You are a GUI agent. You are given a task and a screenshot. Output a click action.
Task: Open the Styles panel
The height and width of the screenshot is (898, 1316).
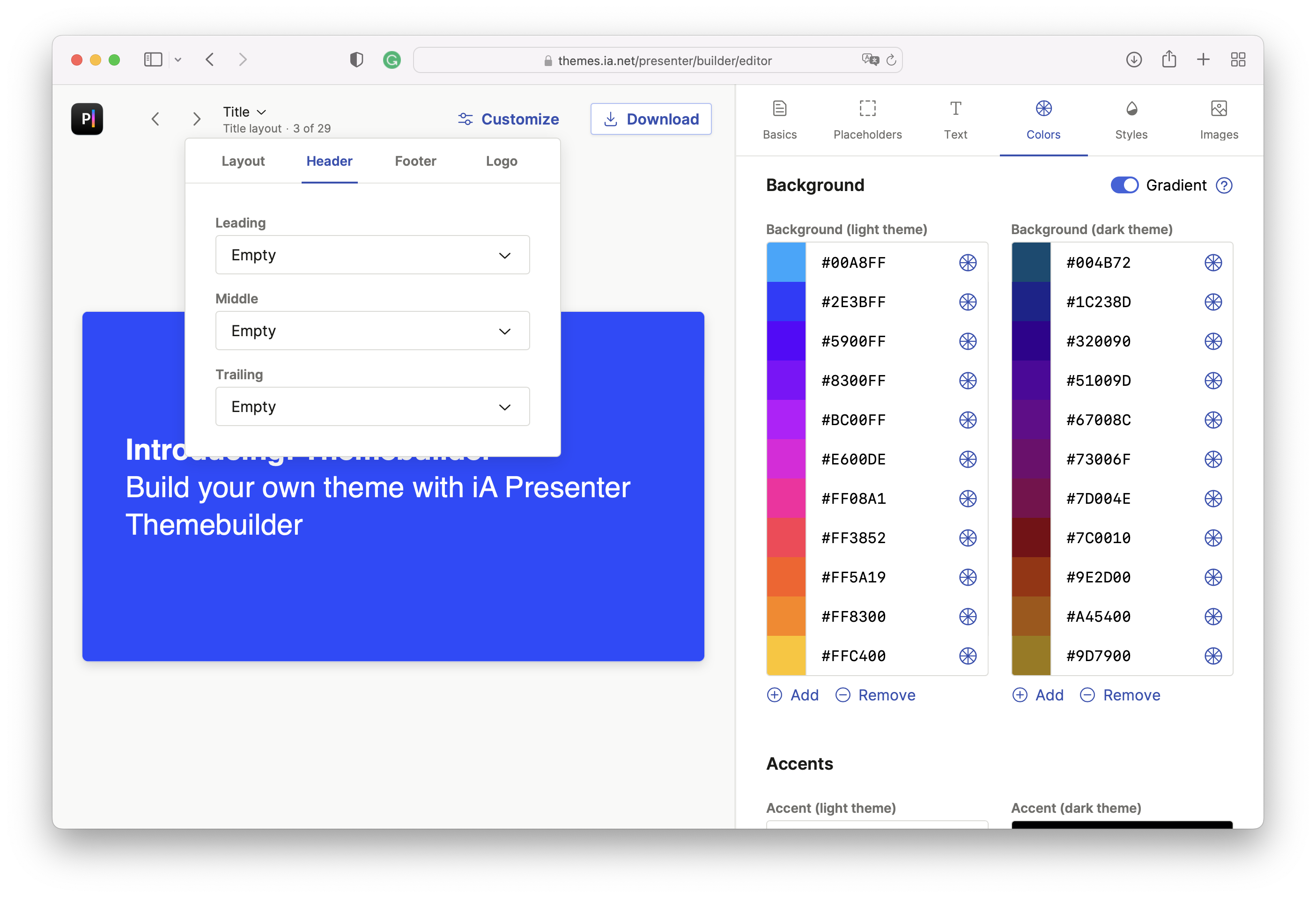[1131, 119]
